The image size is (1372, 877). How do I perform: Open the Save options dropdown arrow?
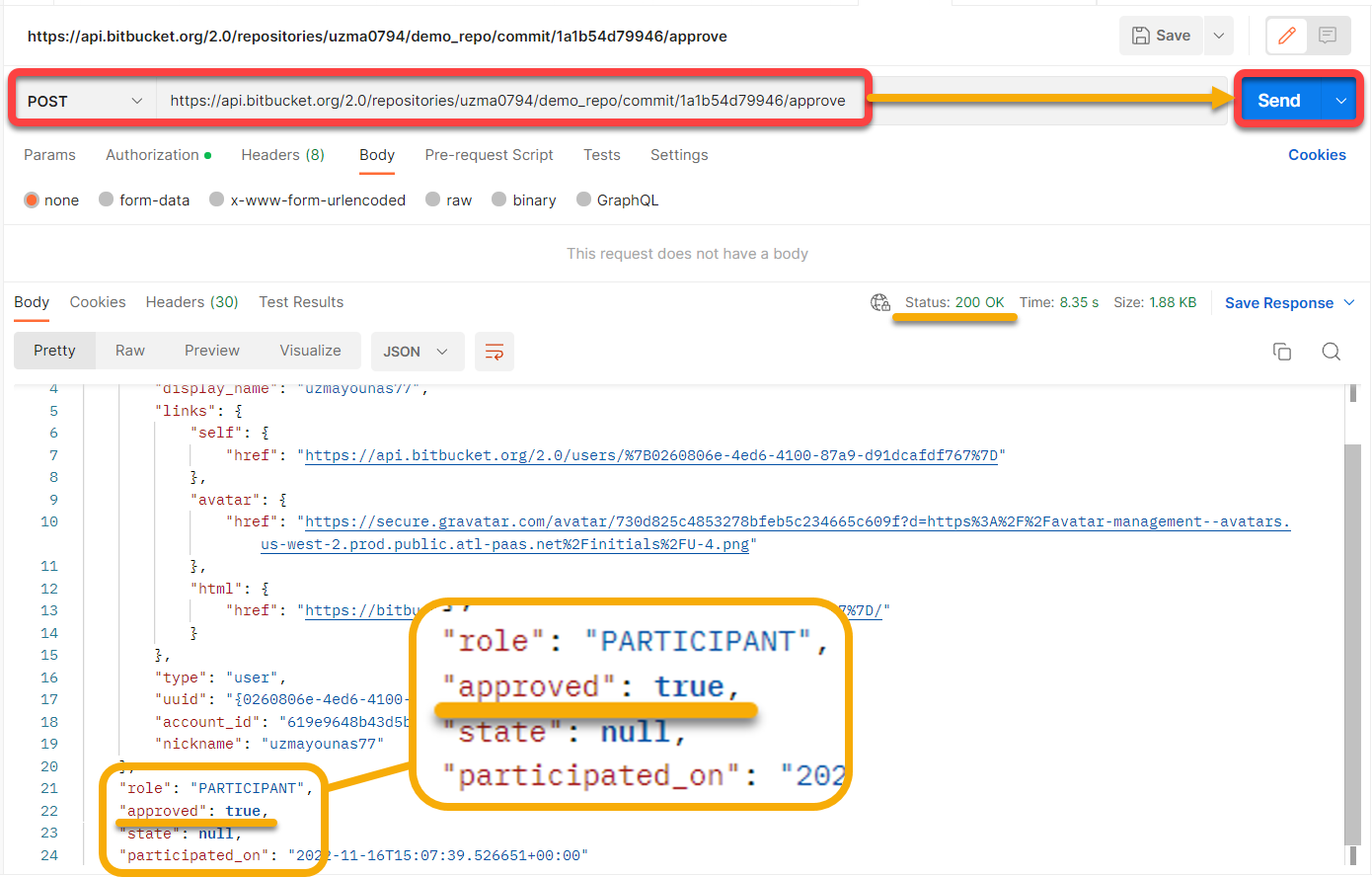pyautogui.click(x=1219, y=36)
